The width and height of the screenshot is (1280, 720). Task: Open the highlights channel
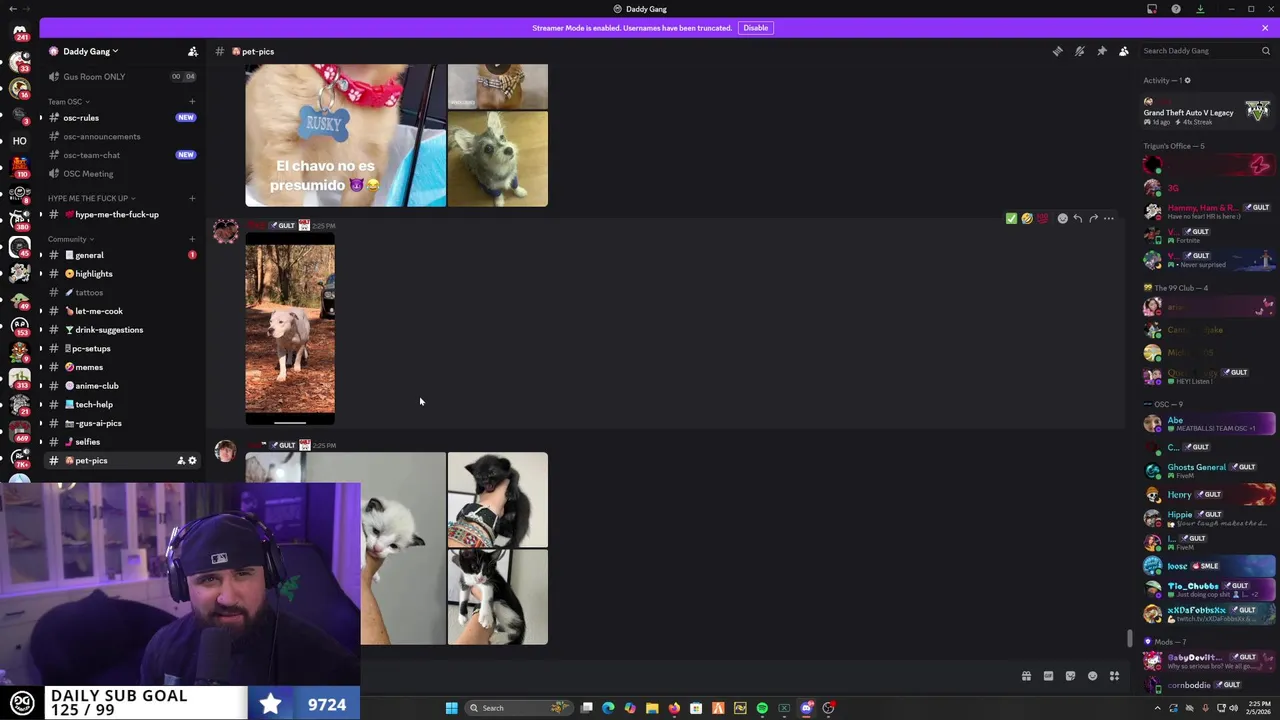(x=120, y=274)
